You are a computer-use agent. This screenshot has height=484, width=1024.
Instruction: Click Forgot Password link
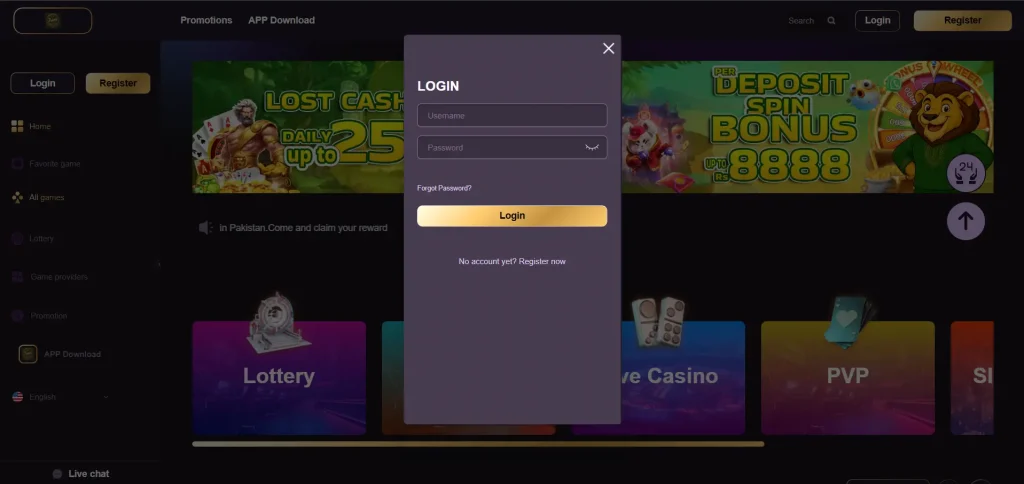(x=444, y=188)
